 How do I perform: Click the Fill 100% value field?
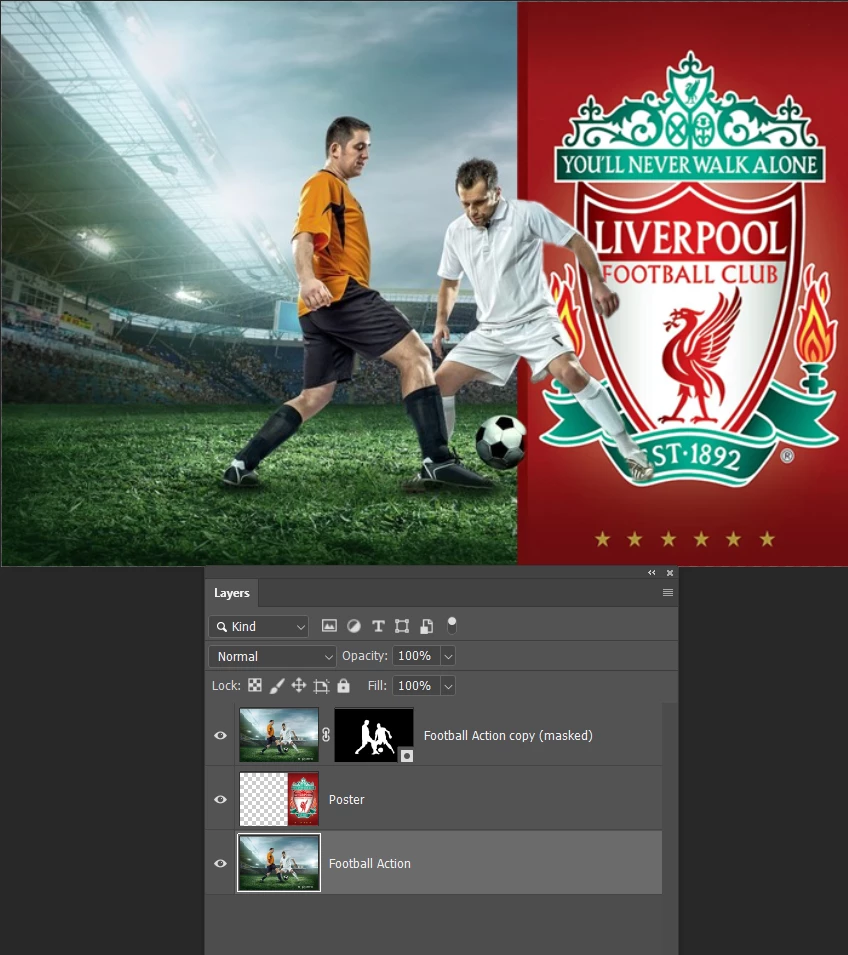tap(417, 686)
